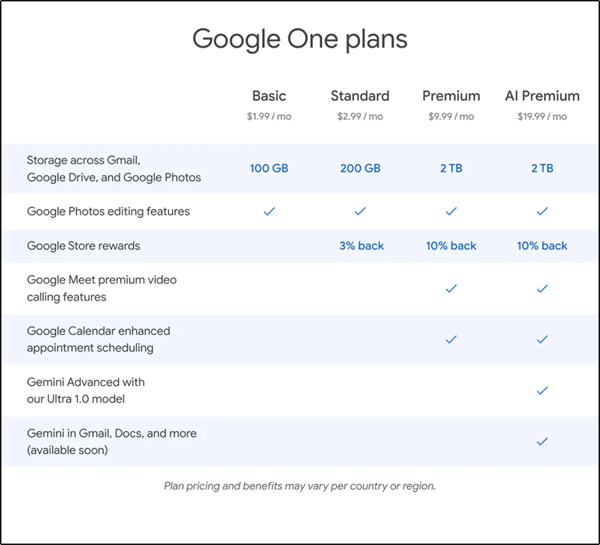Click the AI Premium checkmark for Calendar scheduling
Screen dimensions: 600x545
click(x=542, y=340)
